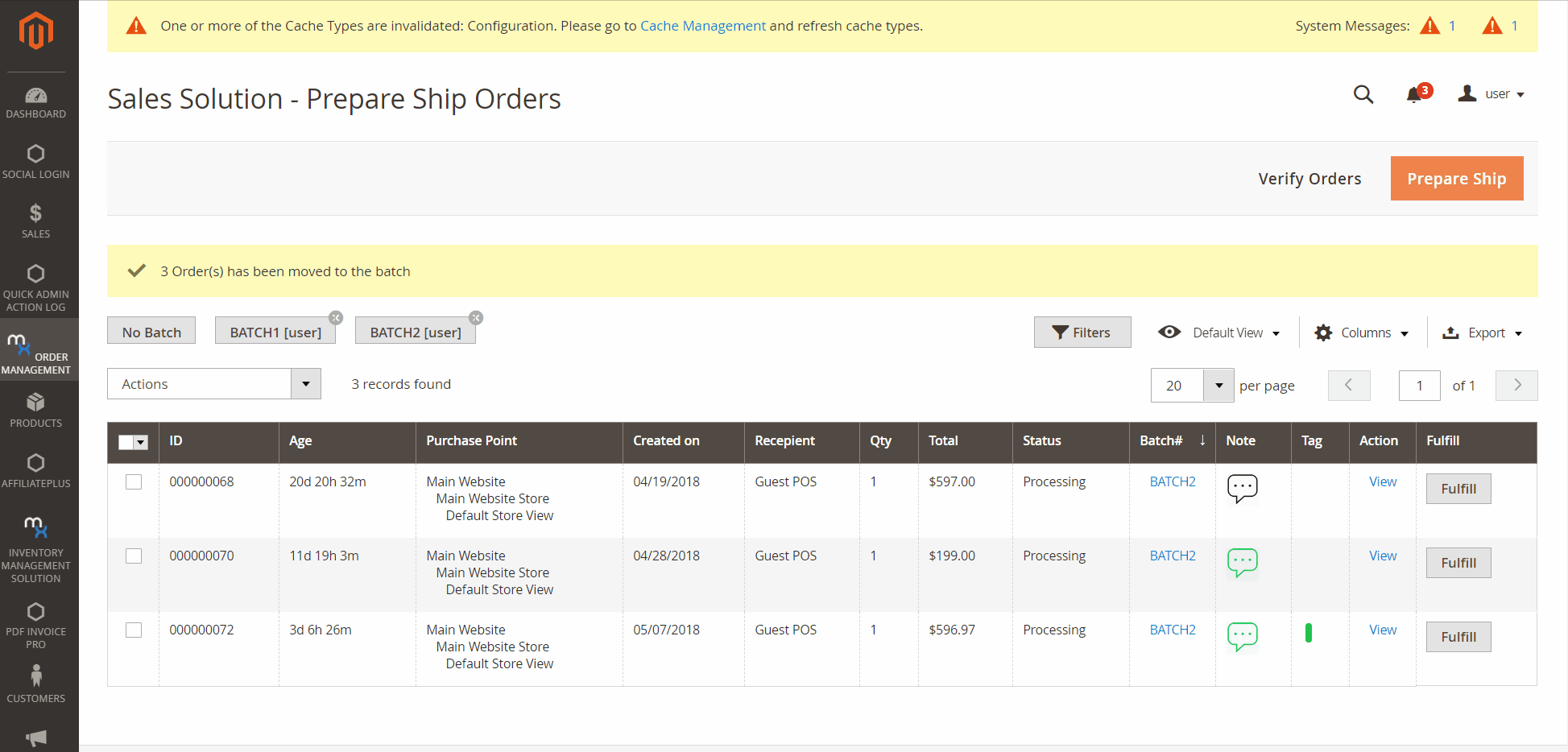1568x752 pixels.
Task: Toggle the select-all header checkbox
Action: [x=126, y=442]
